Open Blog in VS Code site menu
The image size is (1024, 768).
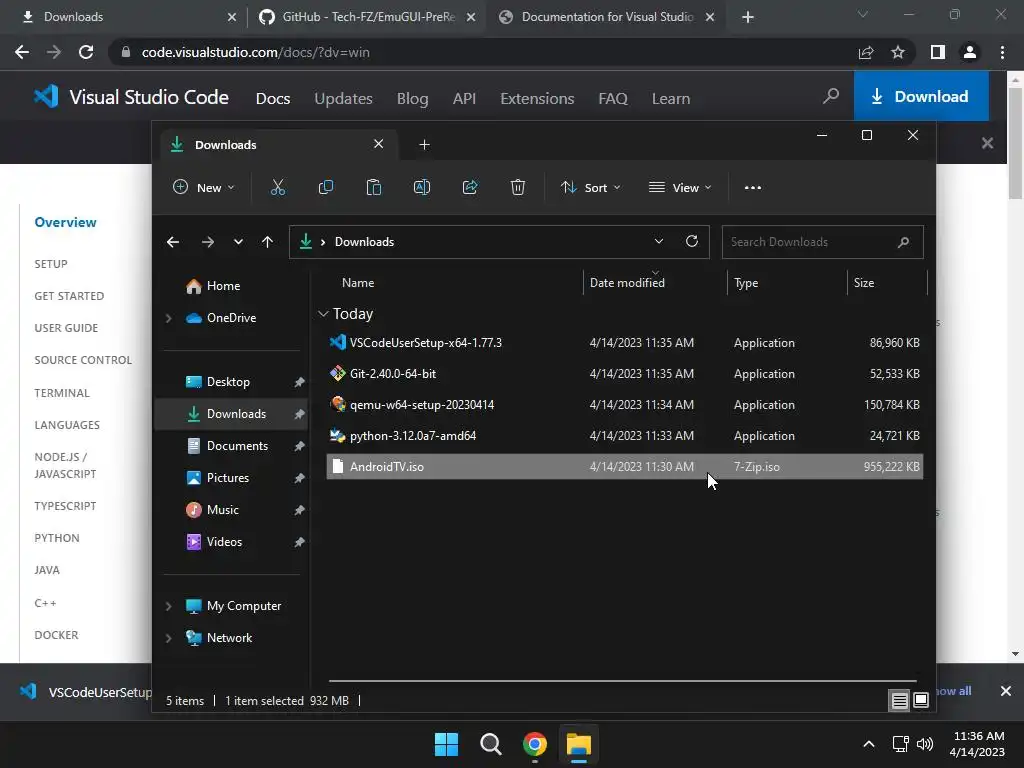point(413,99)
